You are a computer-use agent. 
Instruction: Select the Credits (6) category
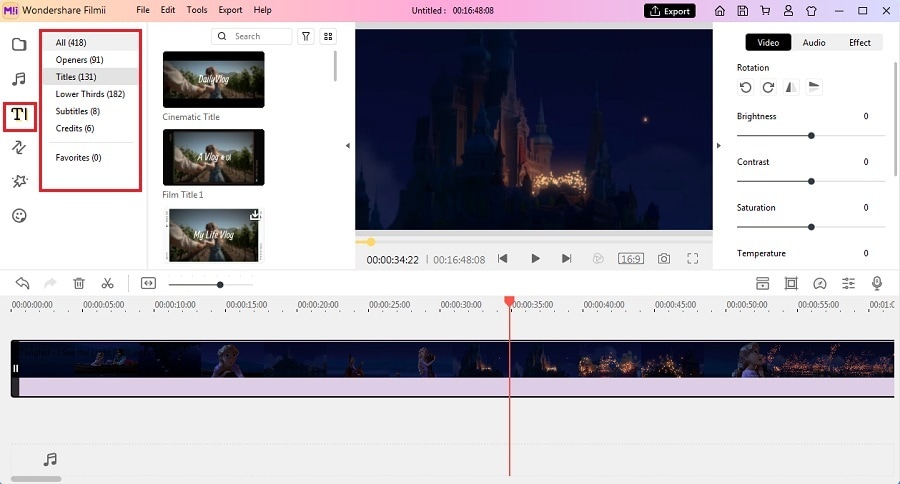[91, 129]
